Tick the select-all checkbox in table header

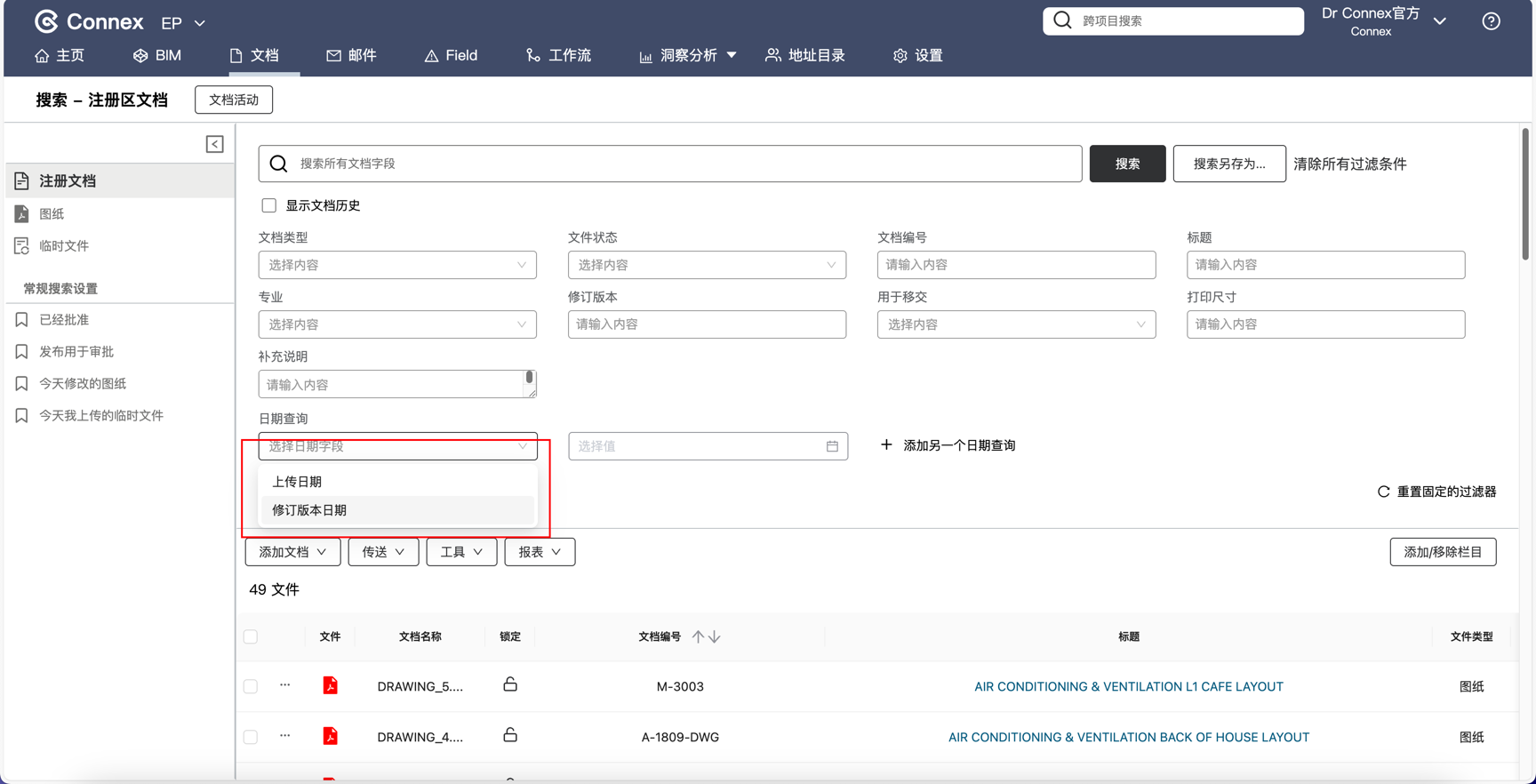[251, 636]
